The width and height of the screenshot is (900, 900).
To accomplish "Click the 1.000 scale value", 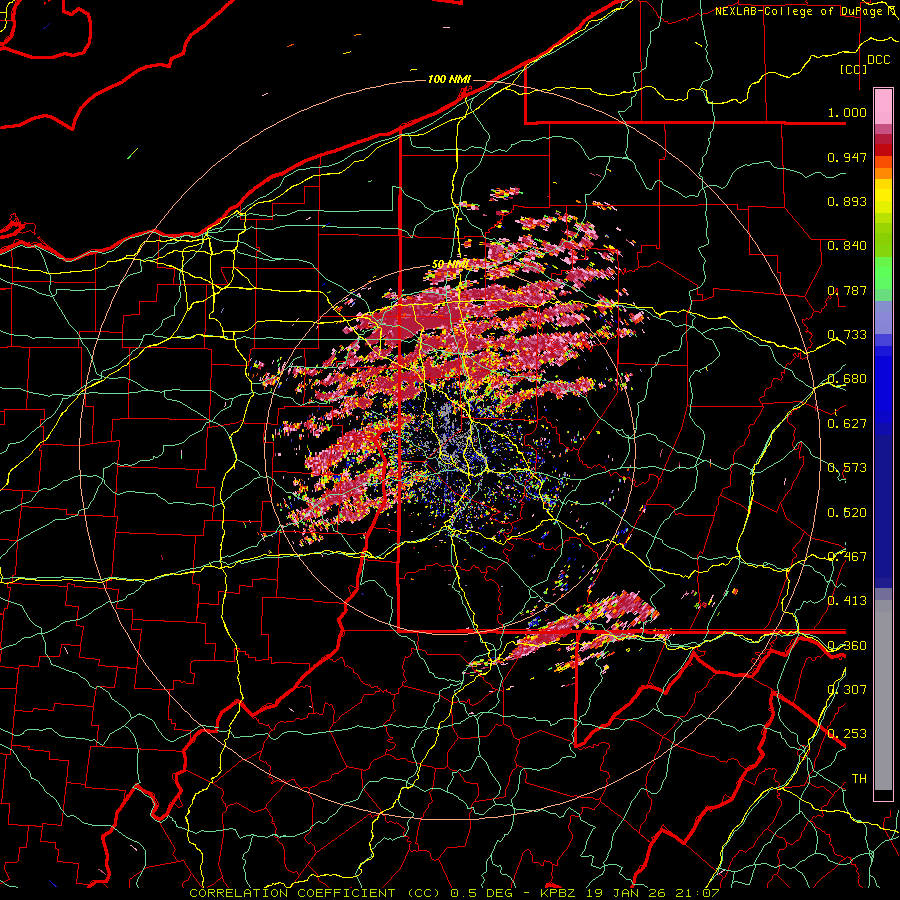I will [x=847, y=112].
